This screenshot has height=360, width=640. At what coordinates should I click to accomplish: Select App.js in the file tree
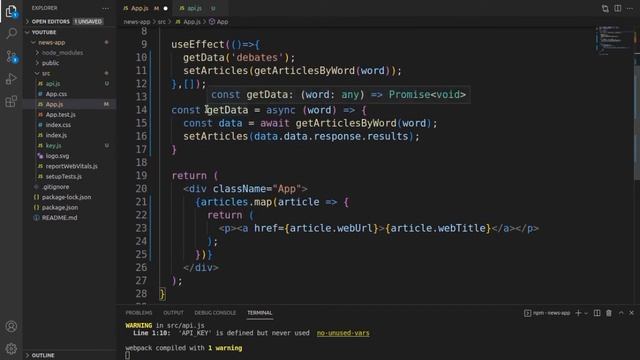tap(69, 104)
